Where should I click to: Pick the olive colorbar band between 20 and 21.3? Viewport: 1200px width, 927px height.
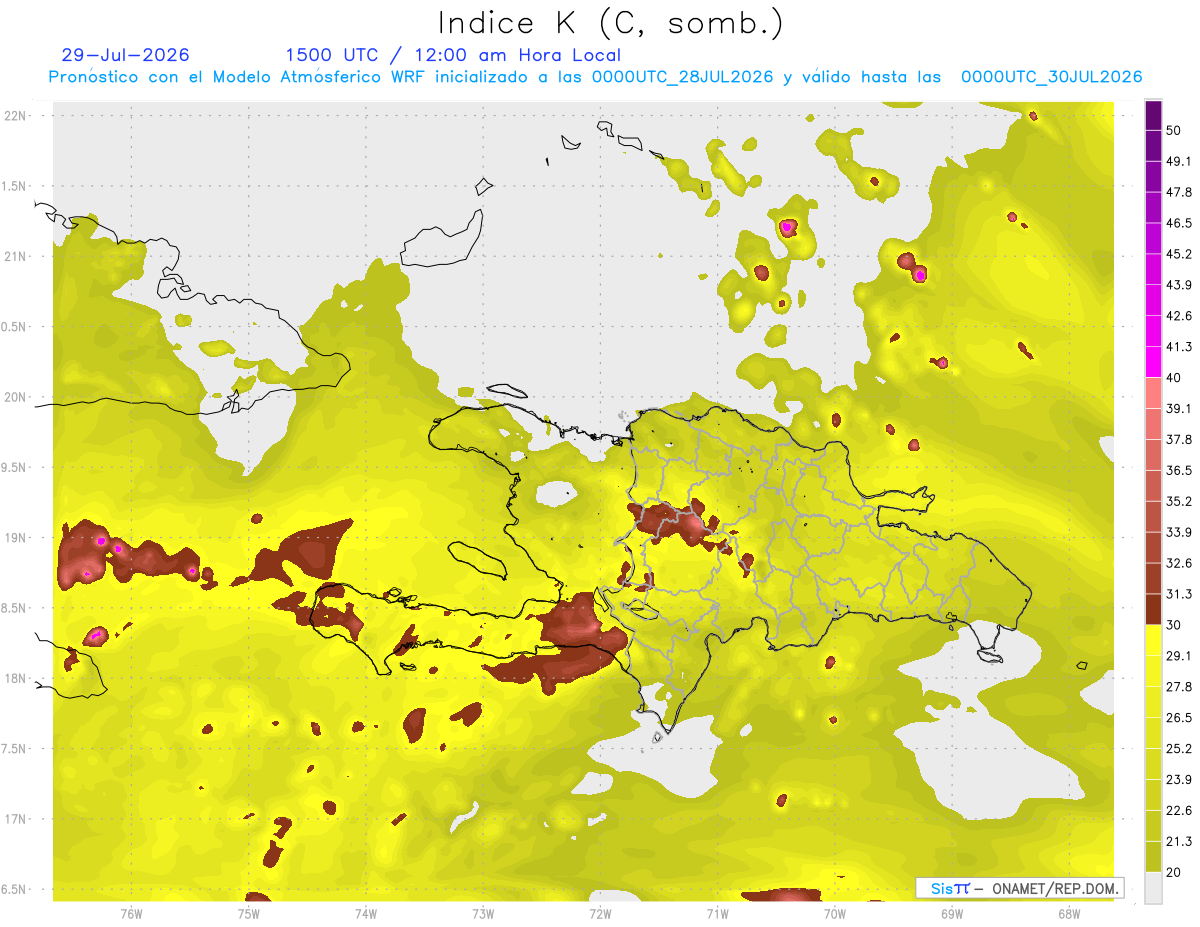point(1153,857)
